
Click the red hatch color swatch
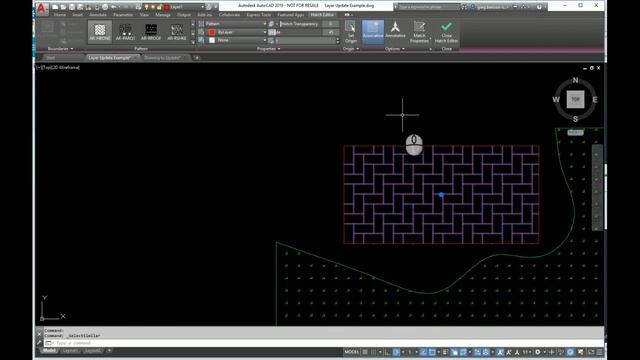(212, 32)
